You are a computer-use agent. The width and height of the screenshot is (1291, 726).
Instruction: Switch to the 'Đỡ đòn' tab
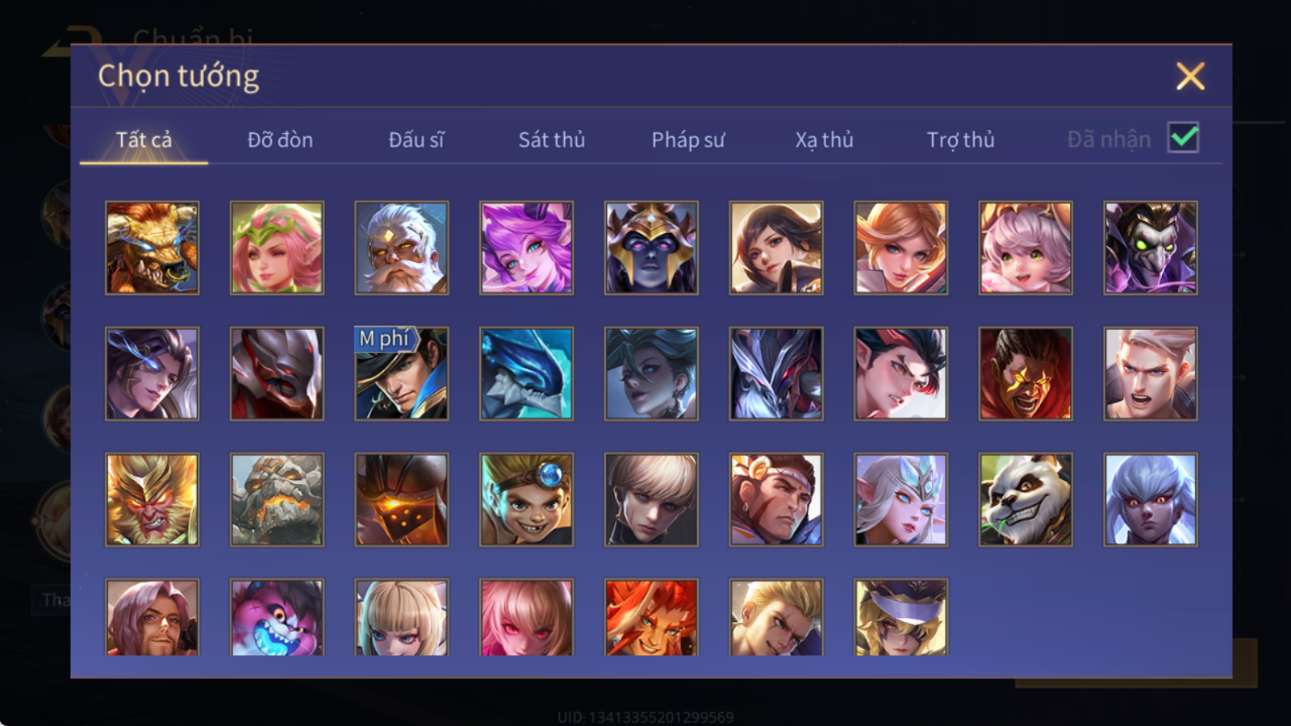click(280, 140)
